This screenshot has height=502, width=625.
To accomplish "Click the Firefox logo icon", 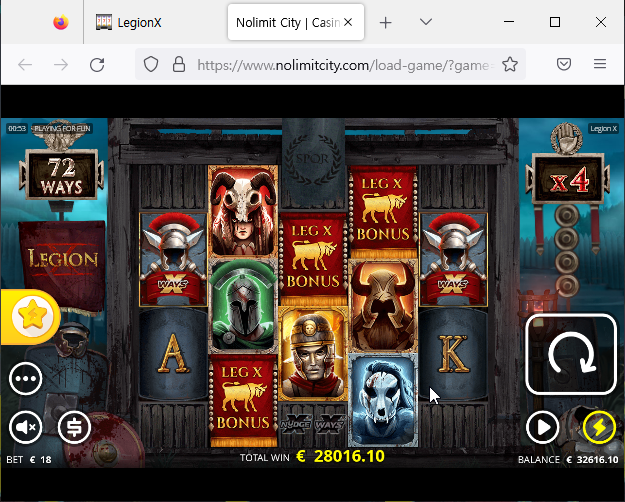I will point(61,22).
